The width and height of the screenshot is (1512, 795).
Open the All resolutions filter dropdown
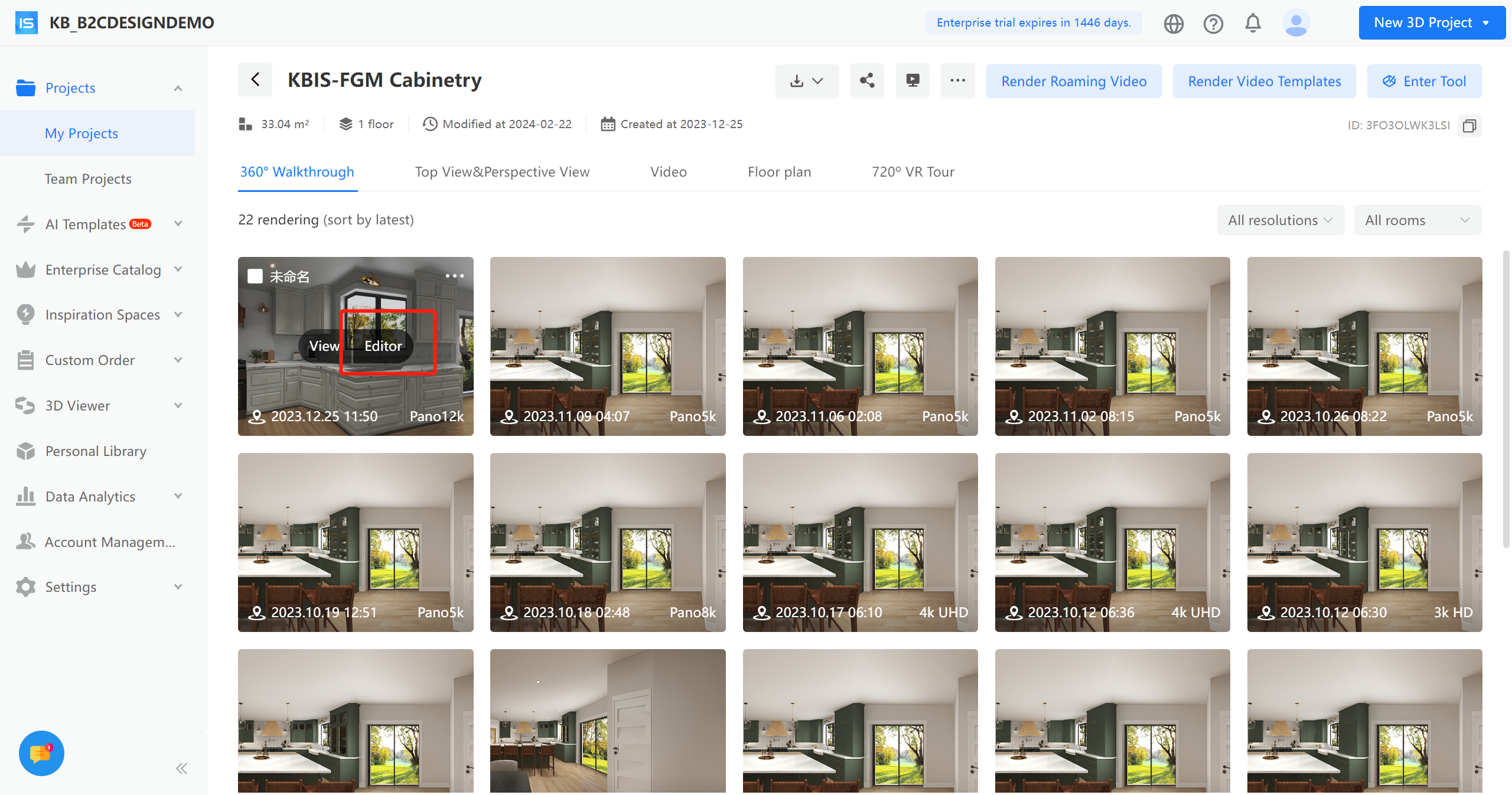tap(1280, 220)
